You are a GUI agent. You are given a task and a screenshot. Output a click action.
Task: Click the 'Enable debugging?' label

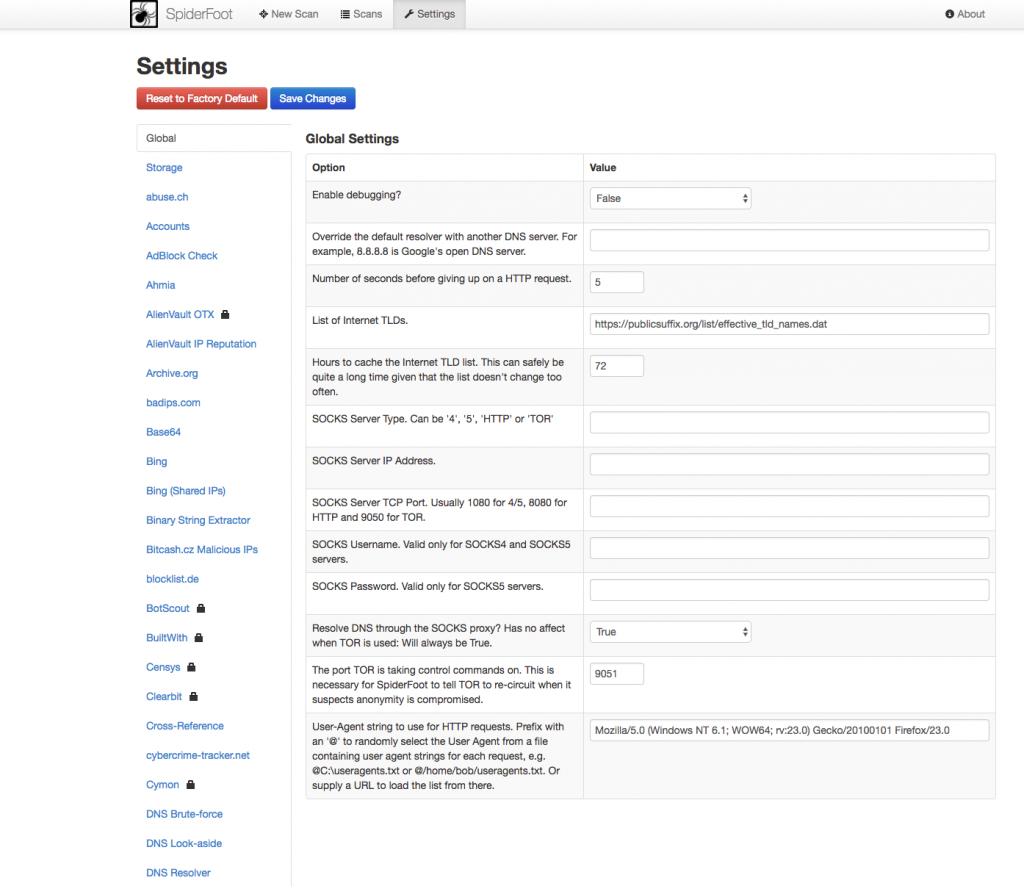tap(357, 195)
